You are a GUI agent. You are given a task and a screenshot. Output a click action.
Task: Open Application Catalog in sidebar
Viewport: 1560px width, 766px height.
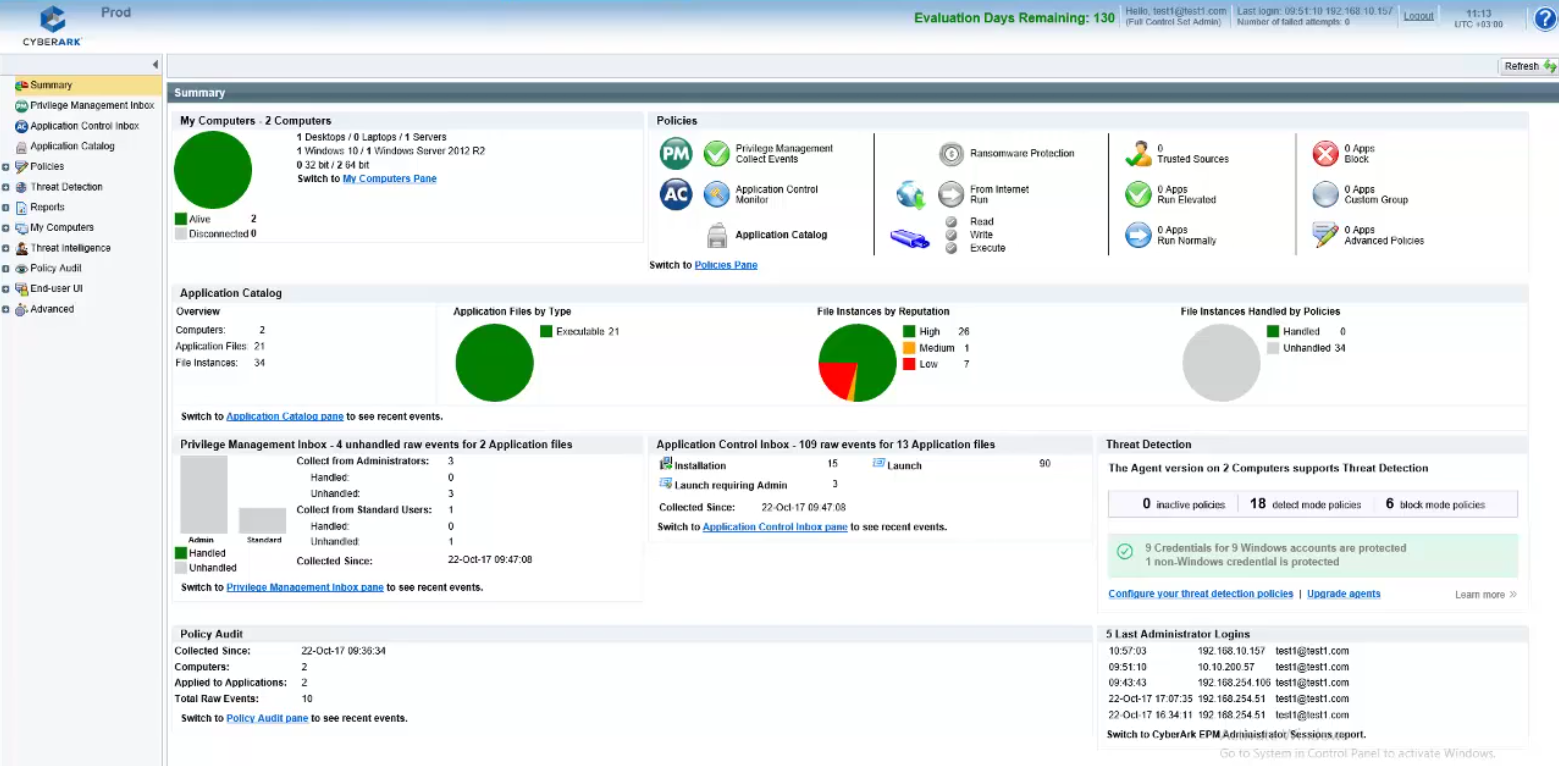pos(72,146)
